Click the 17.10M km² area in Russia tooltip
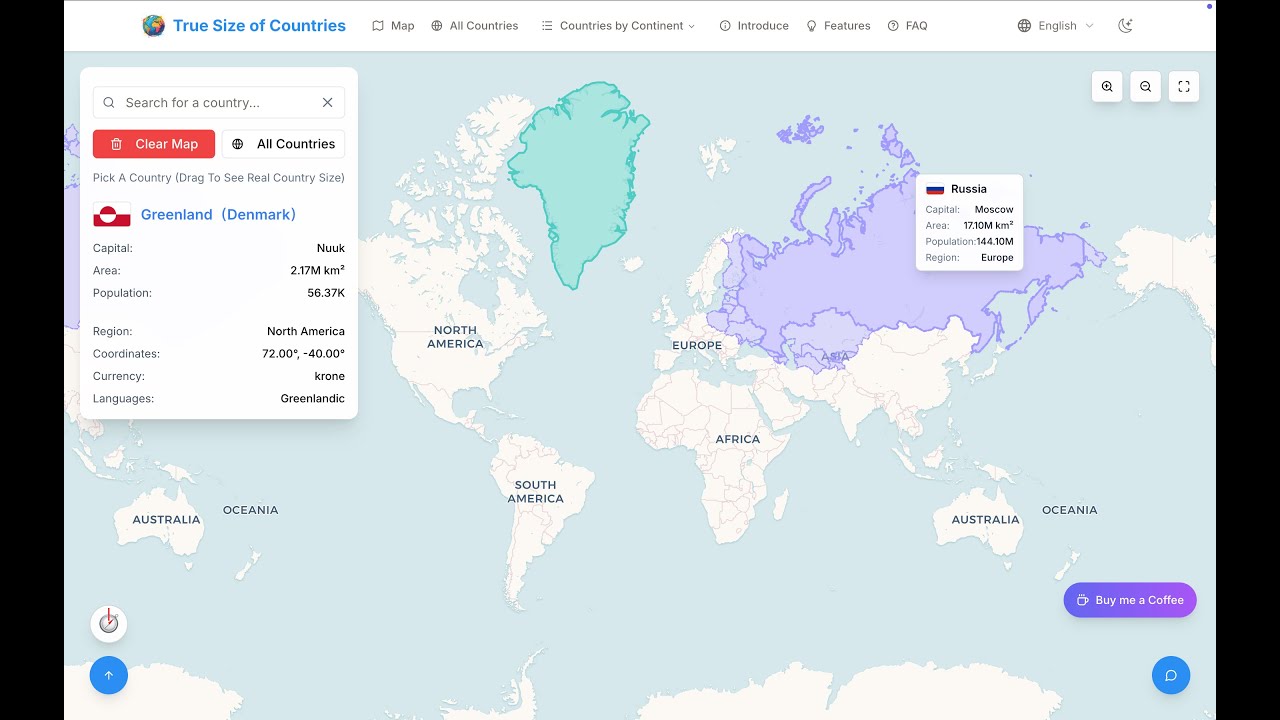The width and height of the screenshot is (1280, 720). 988,226
